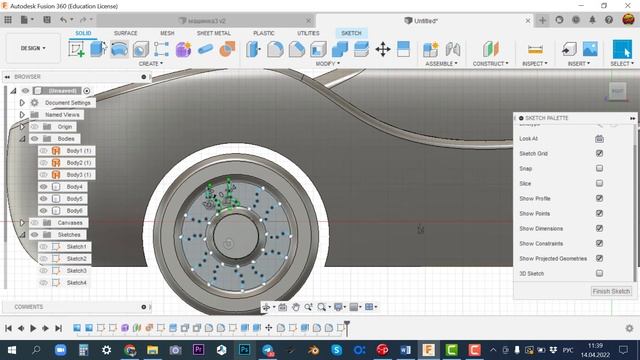The height and width of the screenshot is (360, 640).
Task: Click the New Component assemble icon
Action: 431,49
